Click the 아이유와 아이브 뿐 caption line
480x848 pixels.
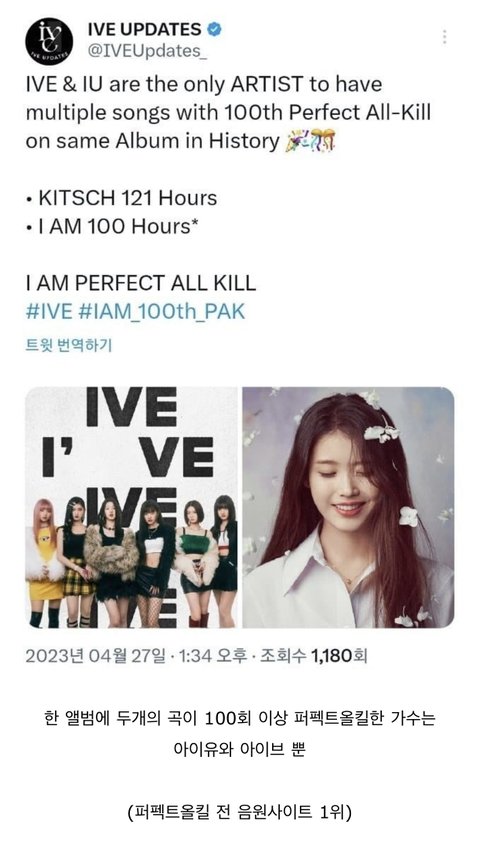[x=240, y=749]
